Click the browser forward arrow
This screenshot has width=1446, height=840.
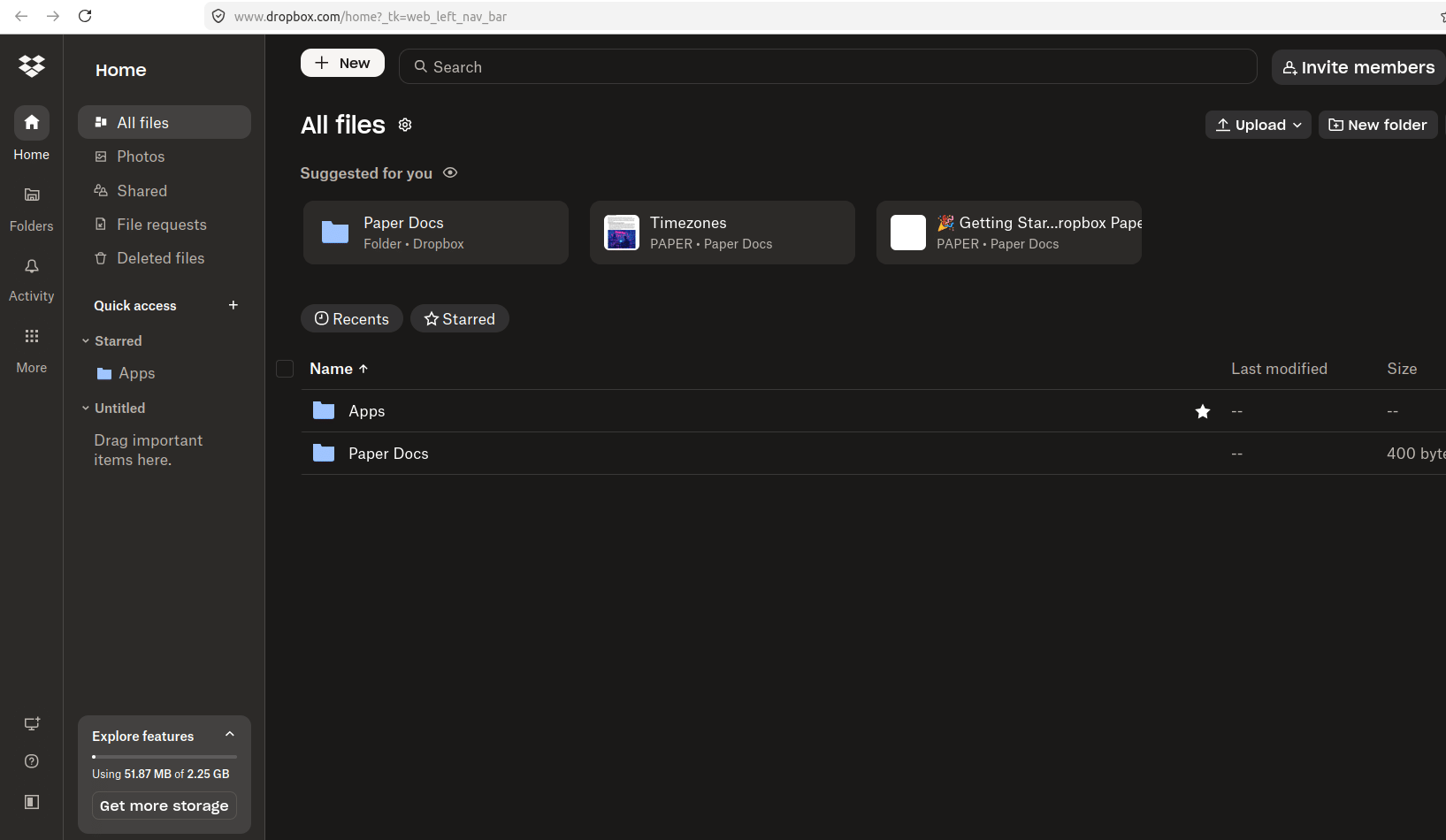[53, 16]
